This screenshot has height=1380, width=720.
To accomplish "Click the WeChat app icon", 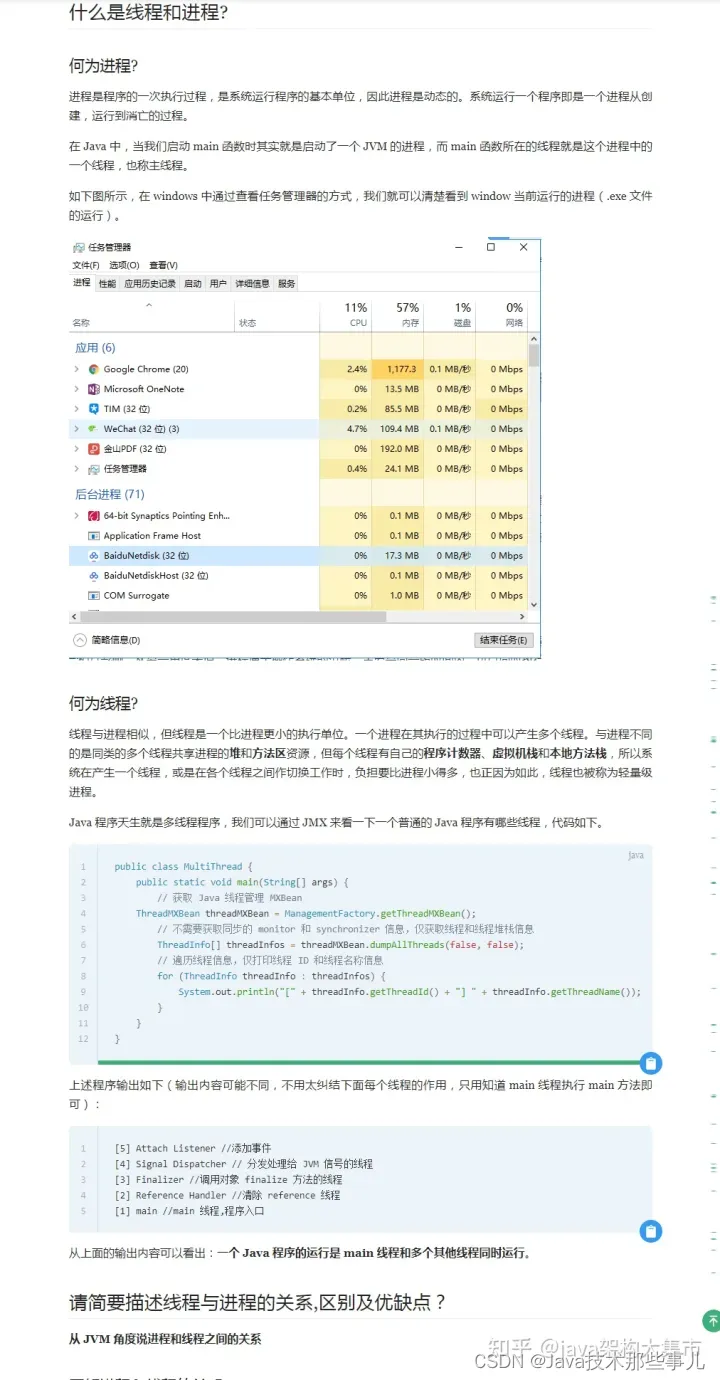I will pos(94,429).
